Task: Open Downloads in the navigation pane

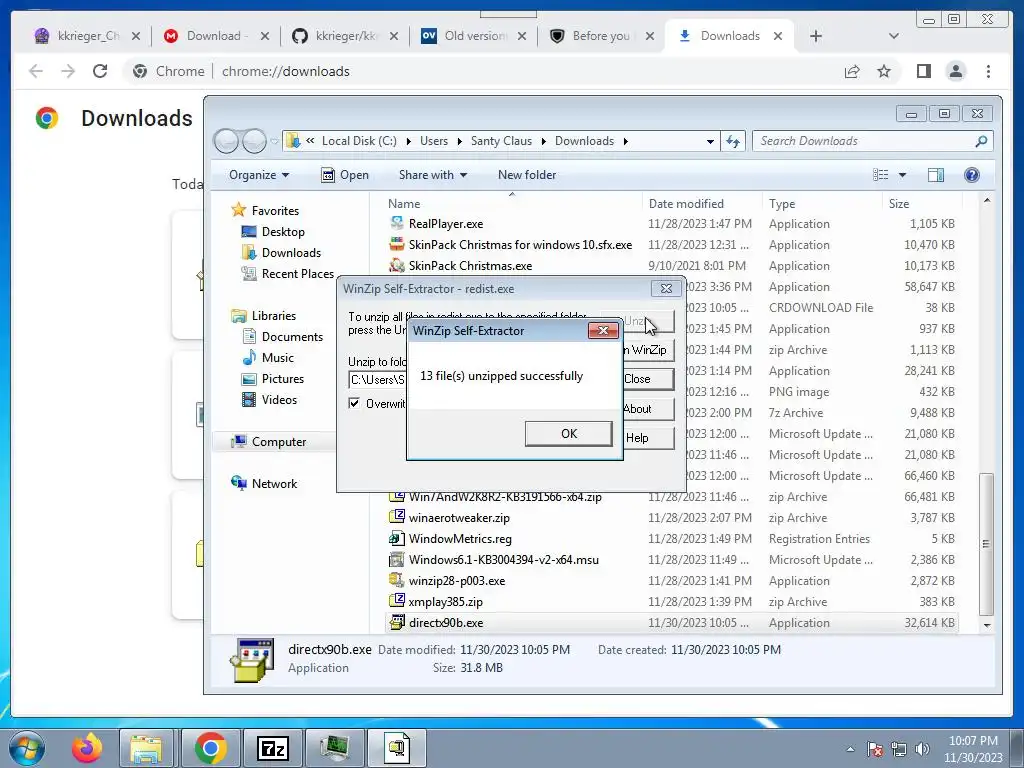Action: click(x=291, y=253)
